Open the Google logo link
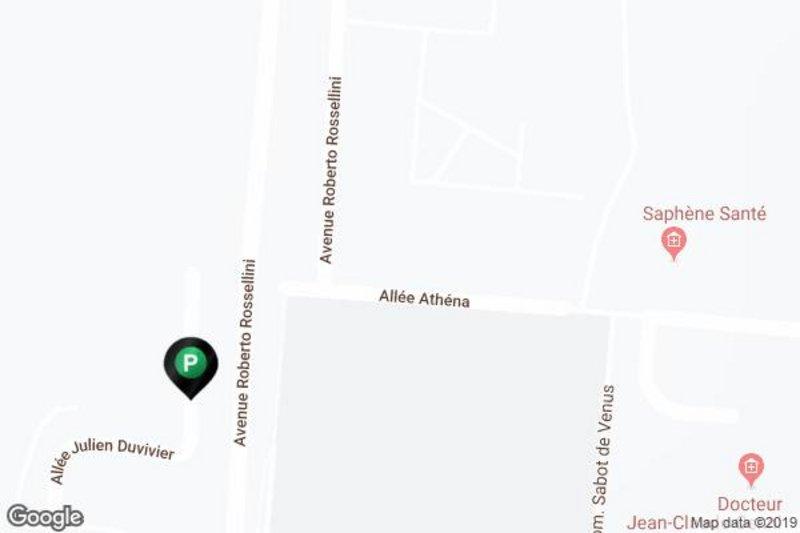The width and height of the screenshot is (800, 533). [x=45, y=517]
